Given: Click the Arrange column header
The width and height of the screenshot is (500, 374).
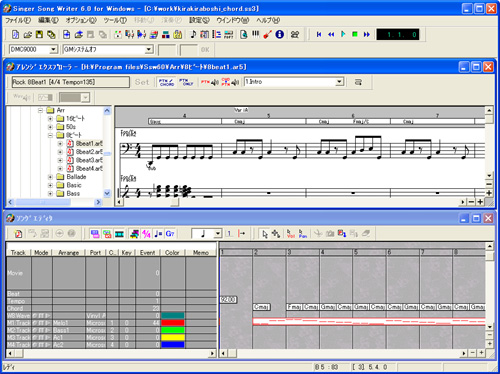Looking at the screenshot, I should pyautogui.click(x=69, y=253).
